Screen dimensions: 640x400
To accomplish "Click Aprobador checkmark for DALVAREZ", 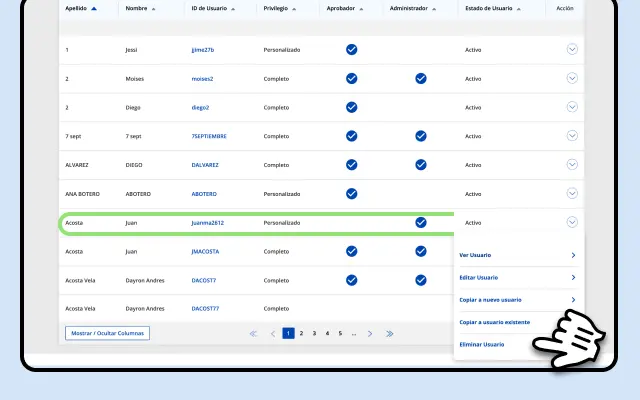I will tap(351, 165).
